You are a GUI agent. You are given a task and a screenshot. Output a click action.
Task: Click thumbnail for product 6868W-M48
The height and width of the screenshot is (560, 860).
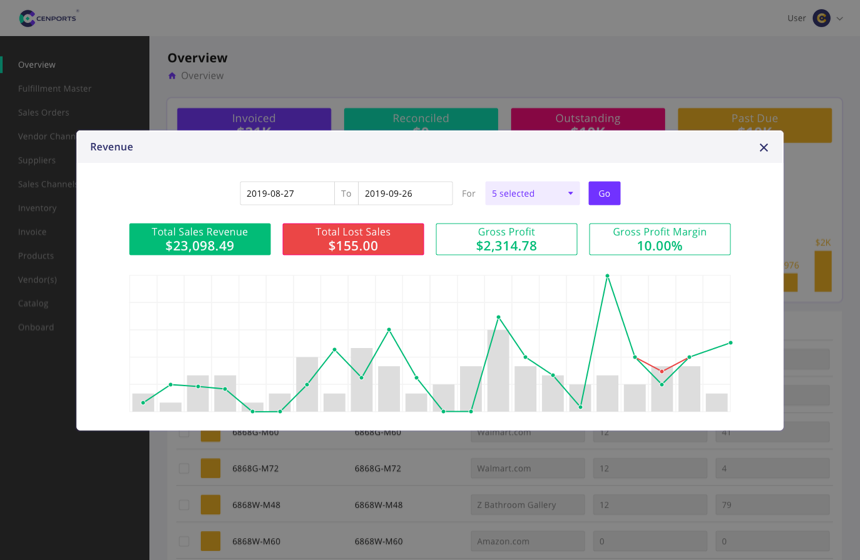pyautogui.click(x=210, y=505)
